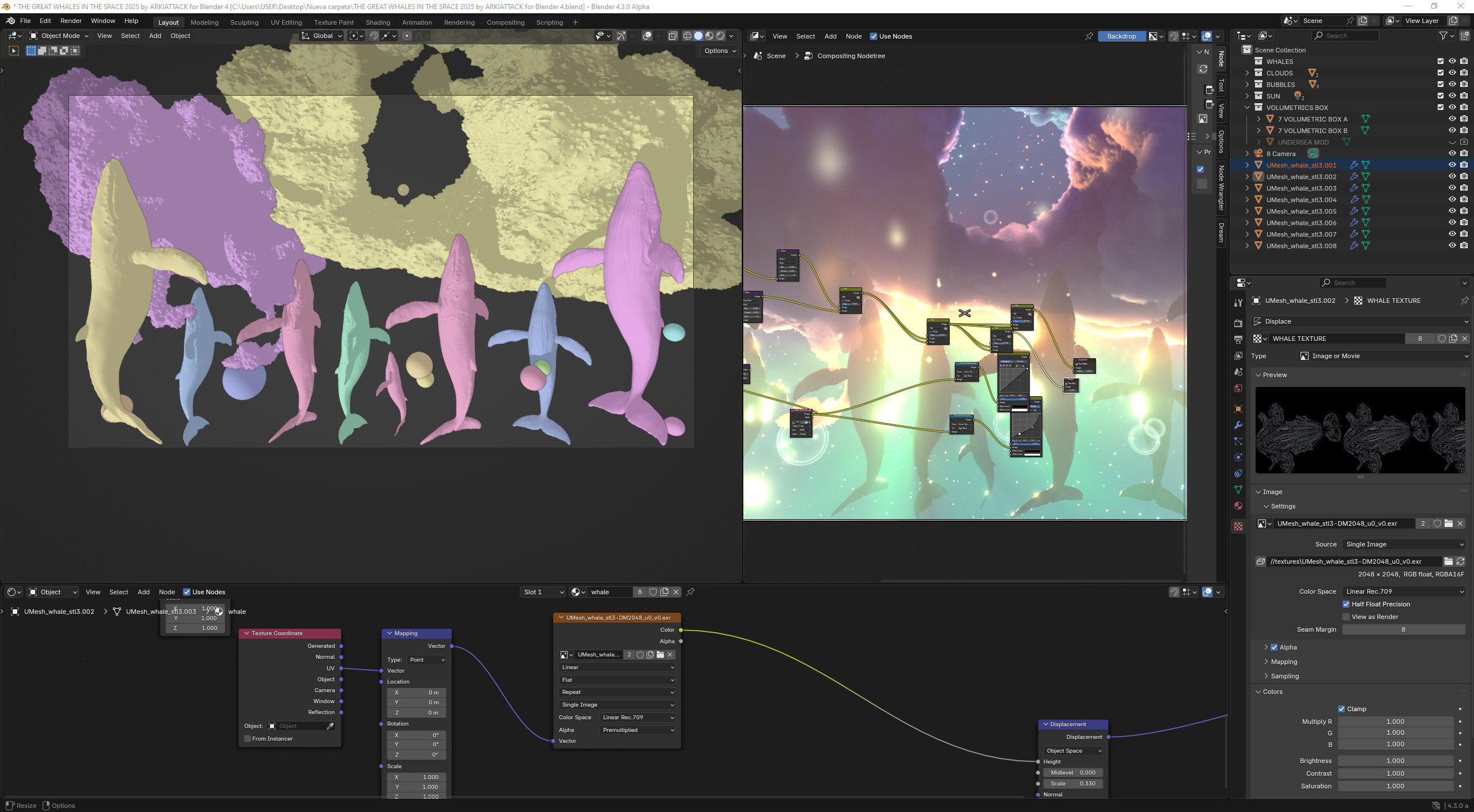
Task: Click the Render properties camera icon
Action: (x=1238, y=323)
